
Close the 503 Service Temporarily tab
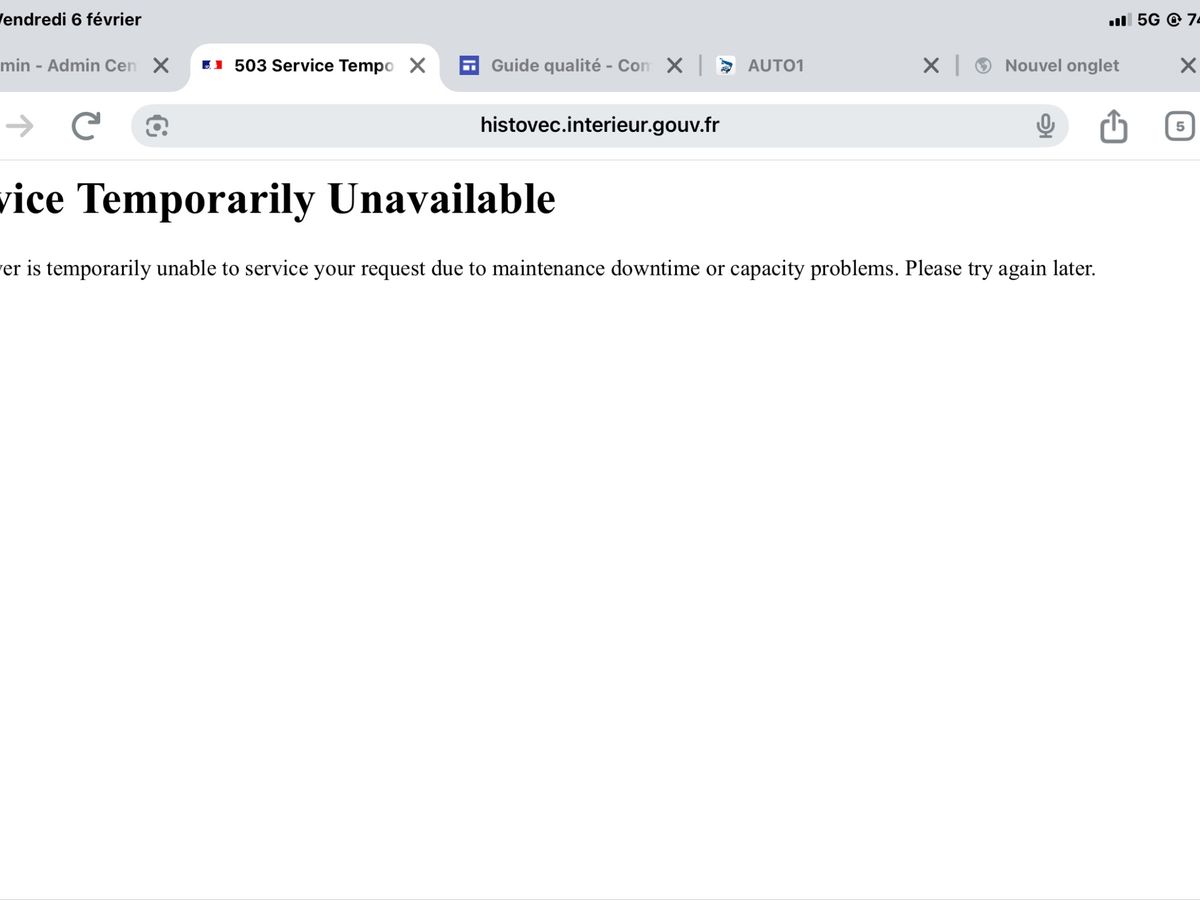418,65
